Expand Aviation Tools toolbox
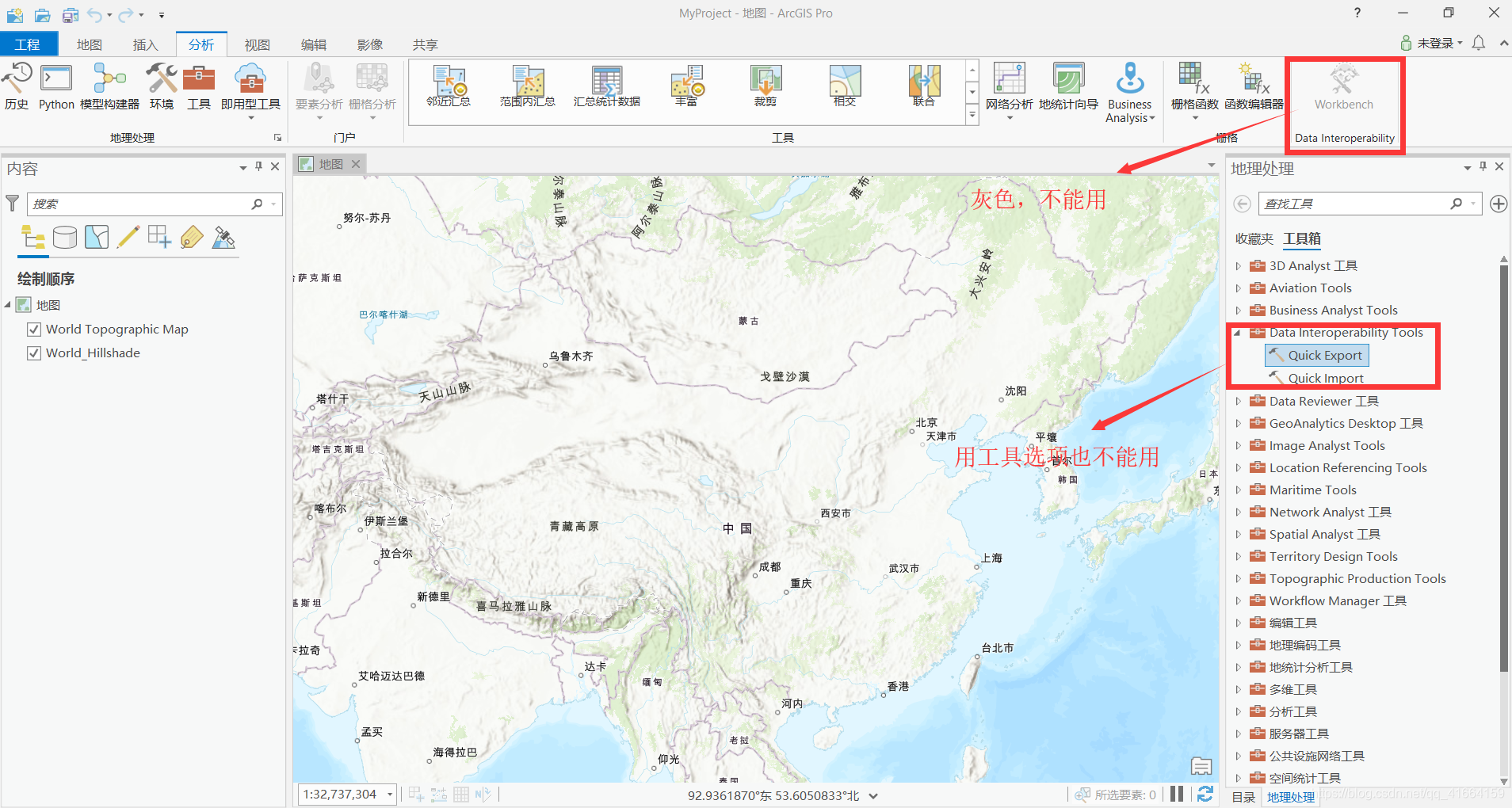1512x808 pixels. pos(1239,288)
